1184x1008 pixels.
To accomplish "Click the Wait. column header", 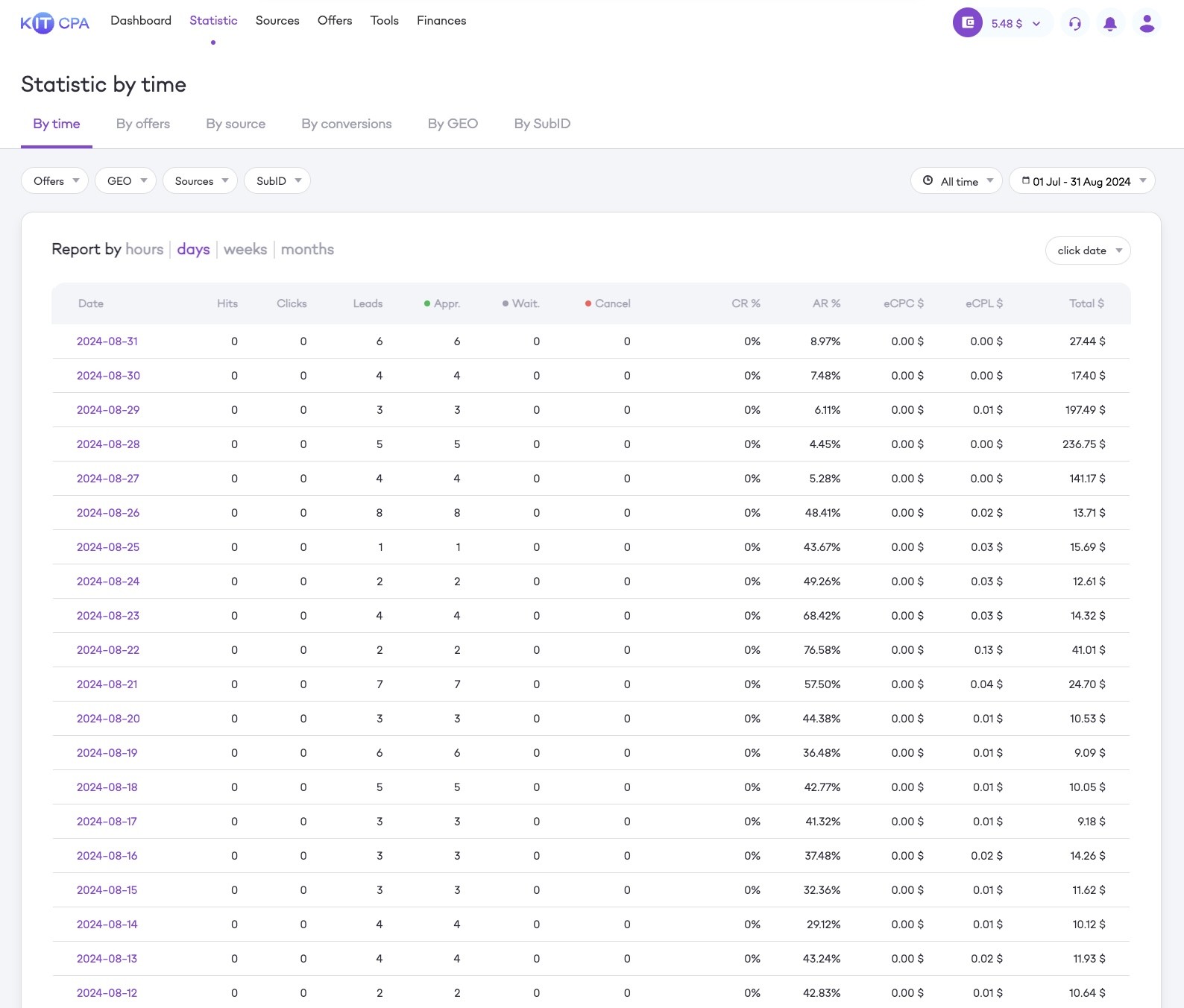I will tap(521, 303).
